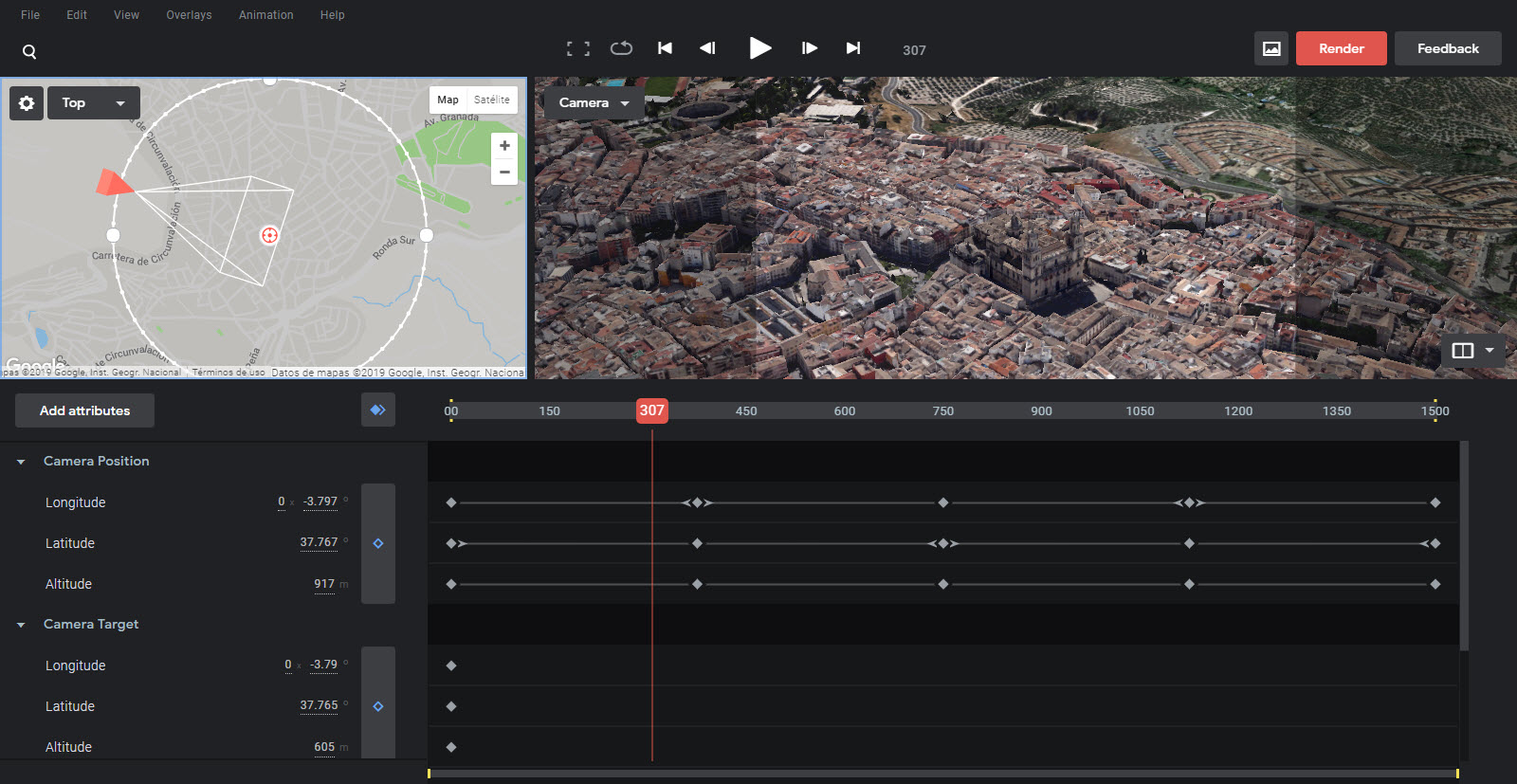This screenshot has width=1517, height=784.
Task: Jump to the first frame
Action: (665, 48)
